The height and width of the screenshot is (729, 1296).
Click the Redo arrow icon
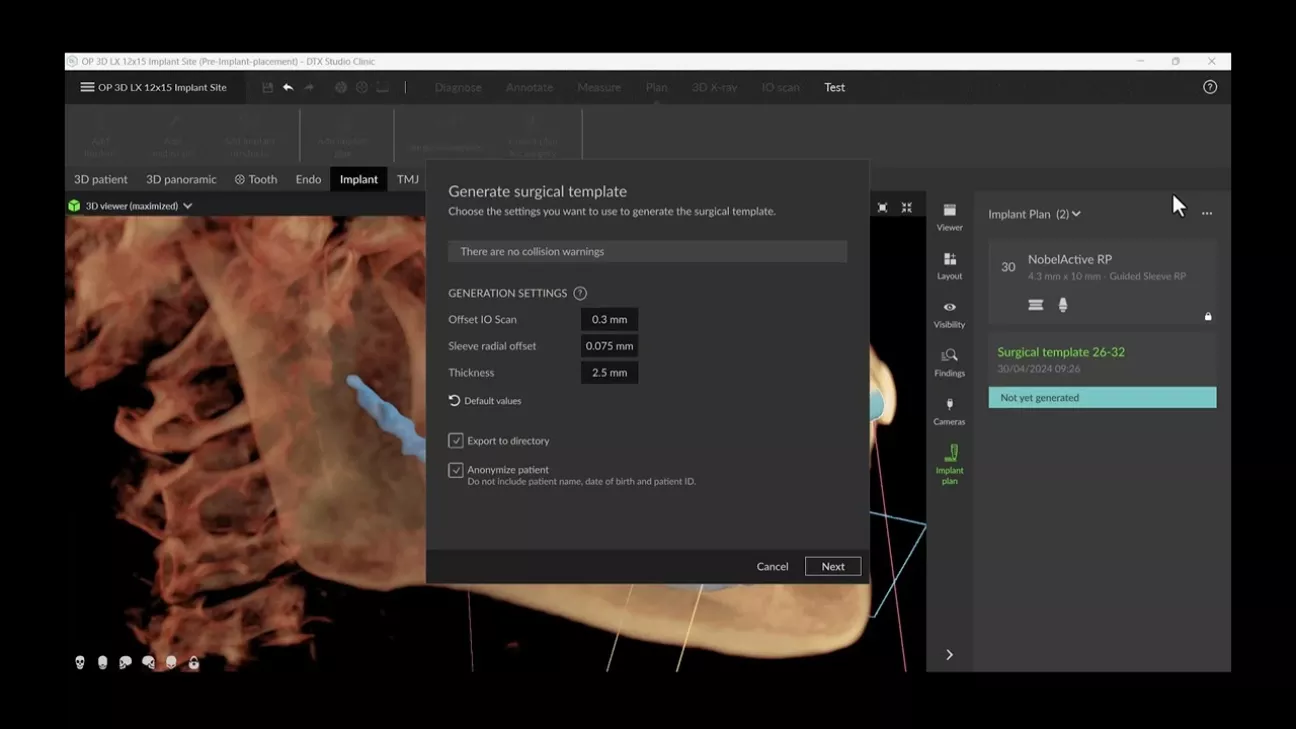click(x=309, y=87)
